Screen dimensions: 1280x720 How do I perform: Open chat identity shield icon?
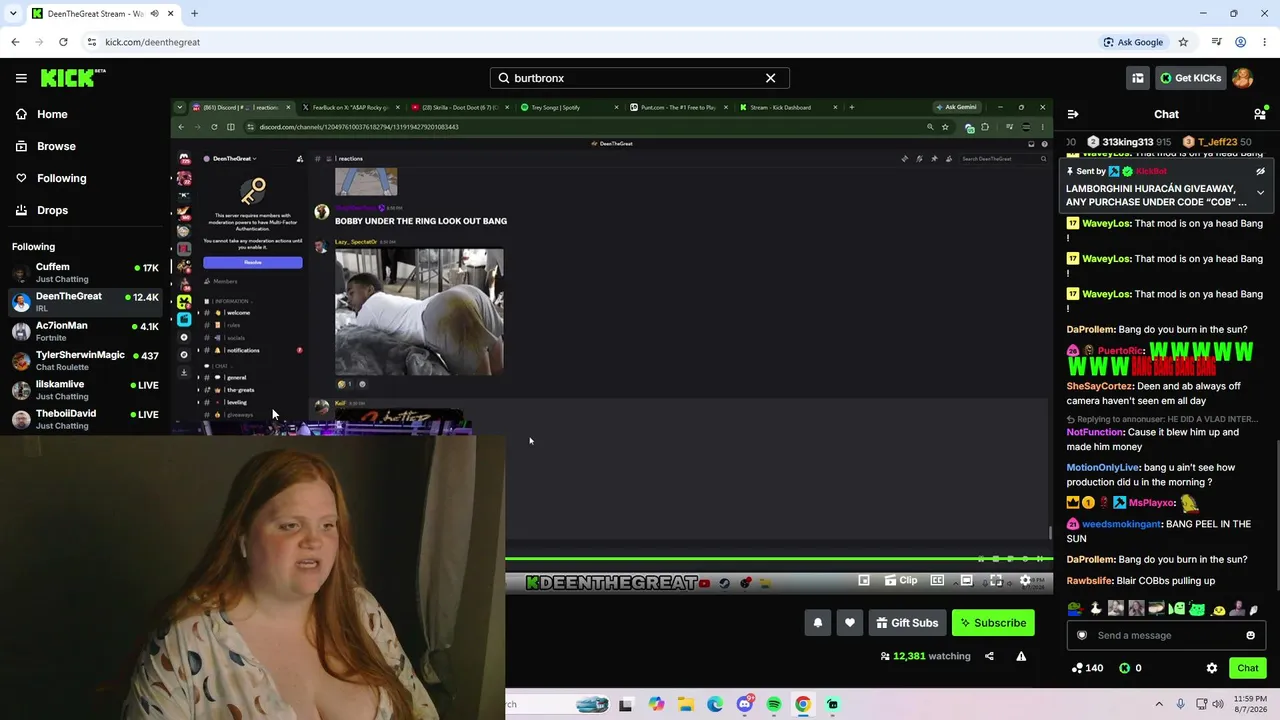click(1081, 635)
